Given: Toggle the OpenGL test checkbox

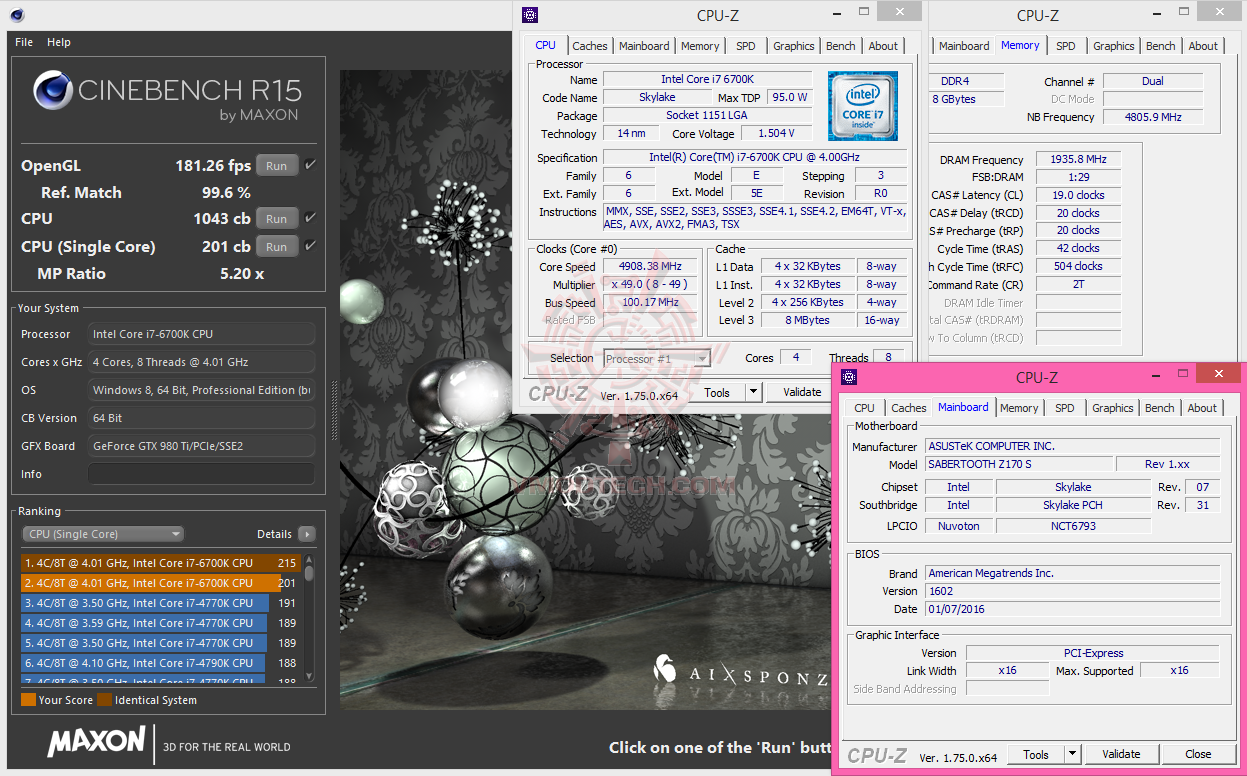Looking at the screenshot, I should click(x=310, y=165).
